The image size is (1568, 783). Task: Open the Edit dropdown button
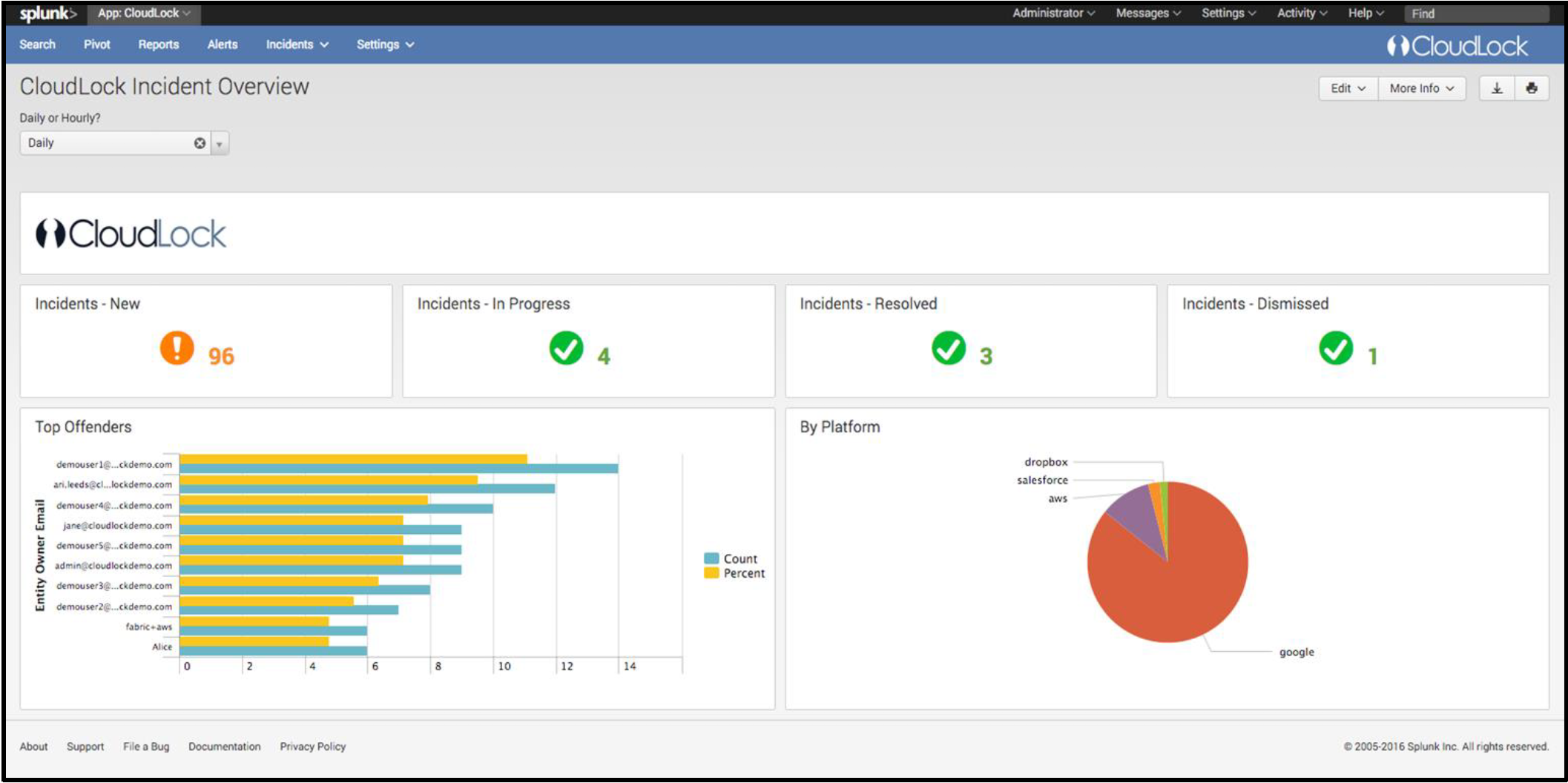click(x=1348, y=88)
